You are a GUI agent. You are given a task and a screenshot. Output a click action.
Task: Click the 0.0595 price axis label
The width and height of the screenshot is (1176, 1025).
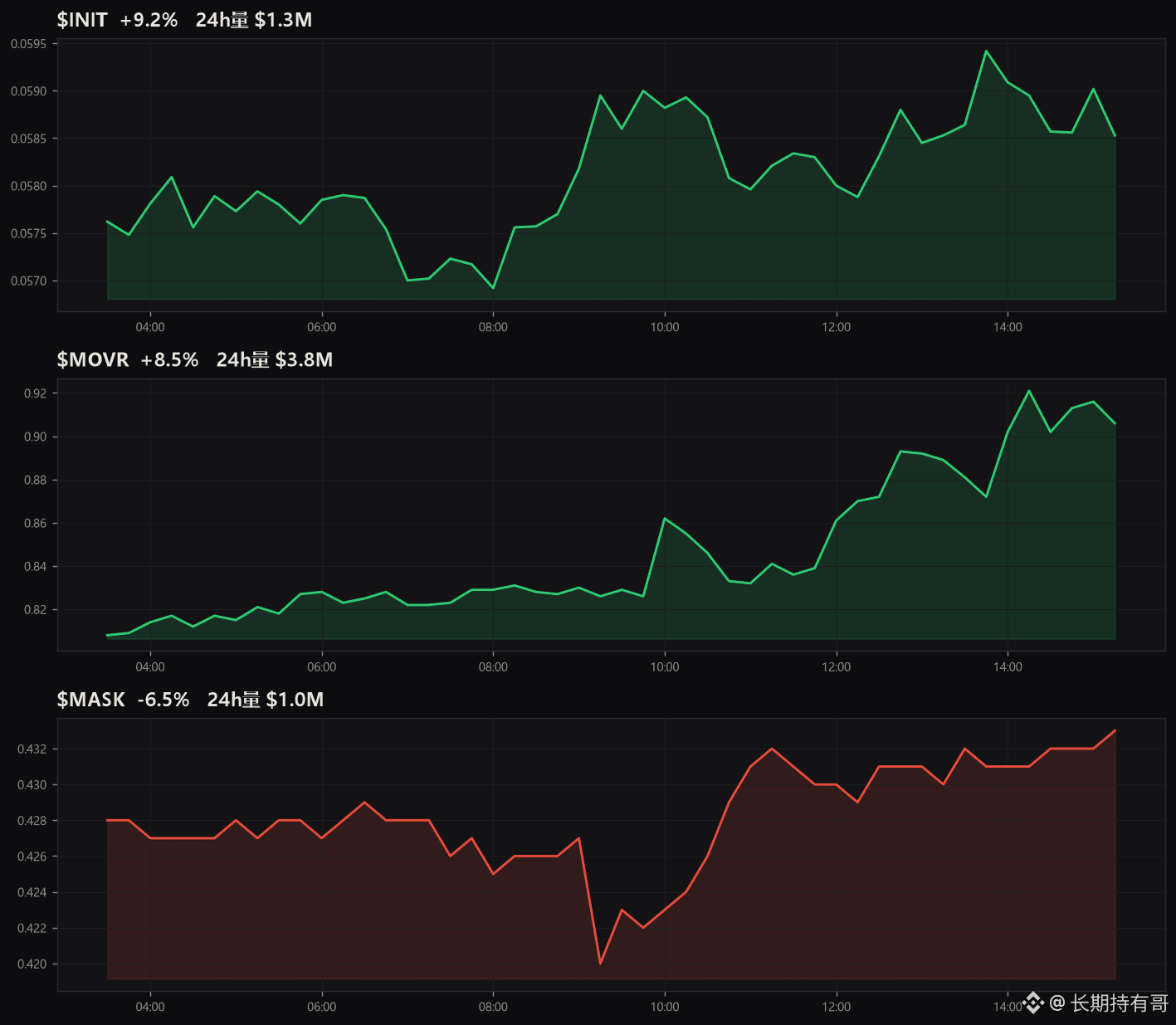[29, 44]
